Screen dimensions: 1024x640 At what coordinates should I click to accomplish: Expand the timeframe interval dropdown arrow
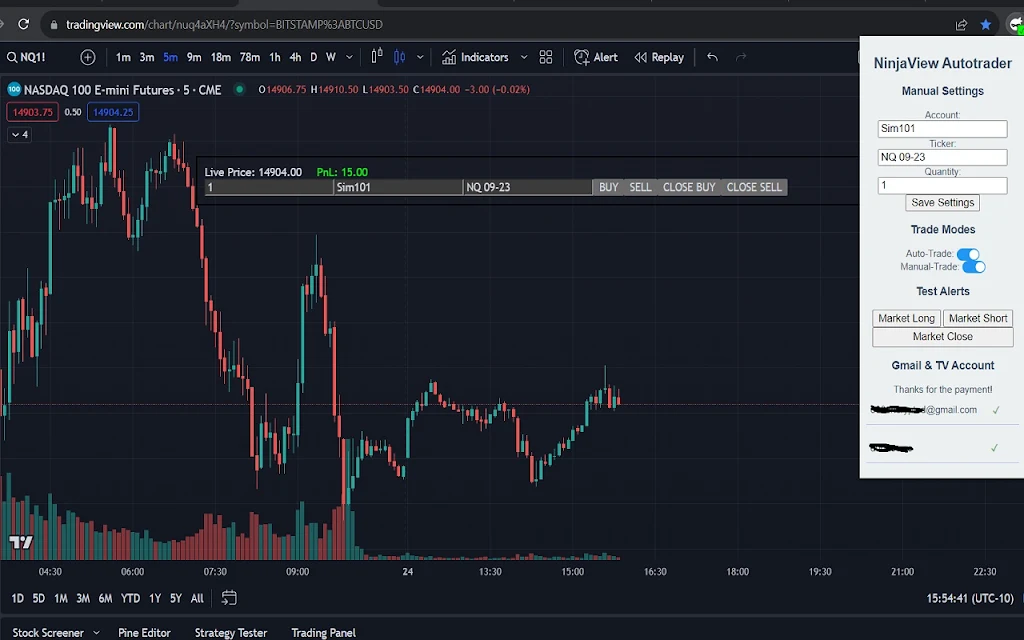click(349, 57)
